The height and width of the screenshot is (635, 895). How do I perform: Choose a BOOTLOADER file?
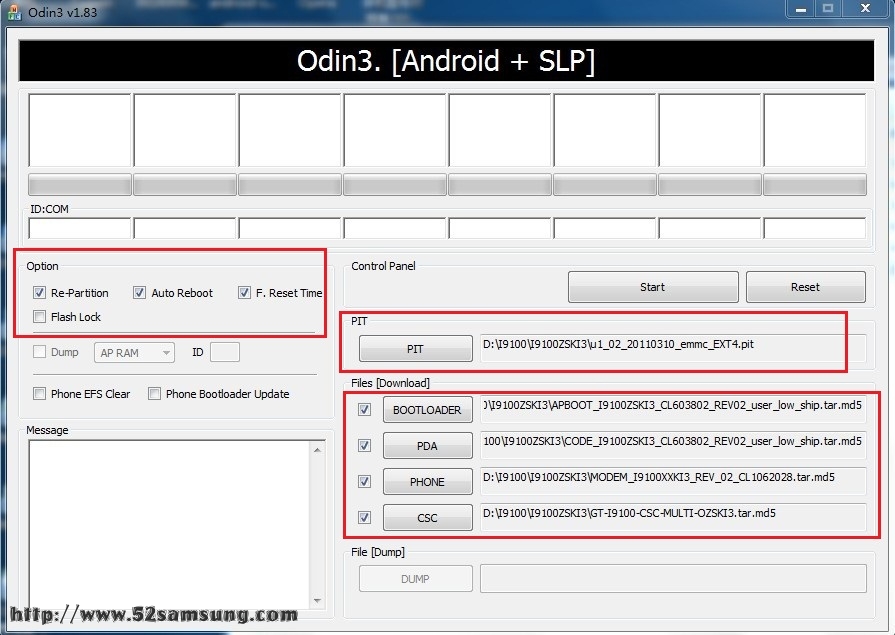point(428,409)
